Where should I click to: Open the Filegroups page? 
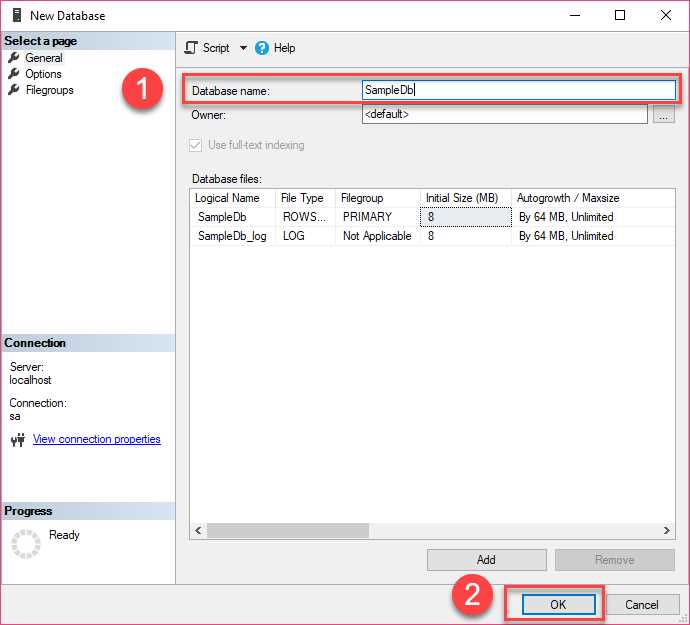[50, 90]
